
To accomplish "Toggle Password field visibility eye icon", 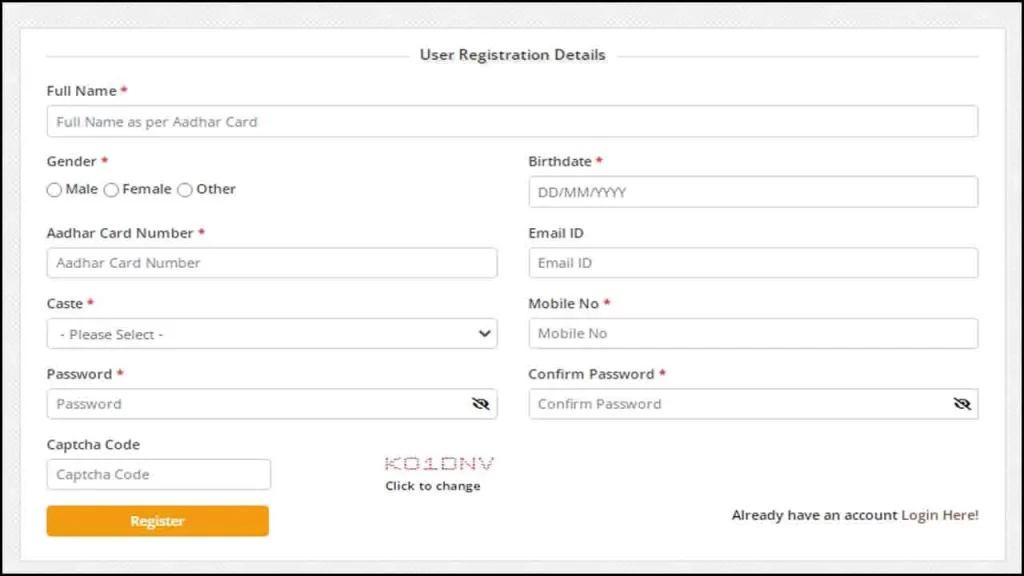I will (481, 404).
